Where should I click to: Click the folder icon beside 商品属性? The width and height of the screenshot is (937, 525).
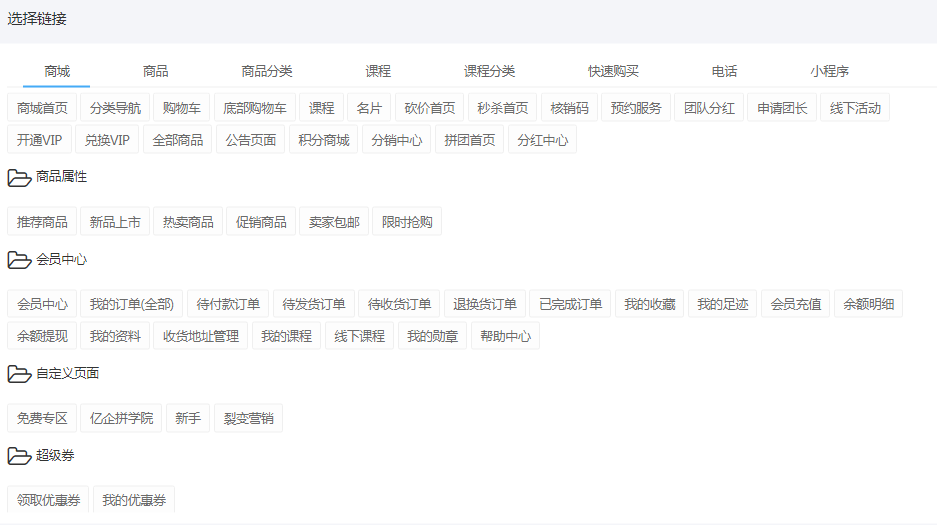coord(19,177)
